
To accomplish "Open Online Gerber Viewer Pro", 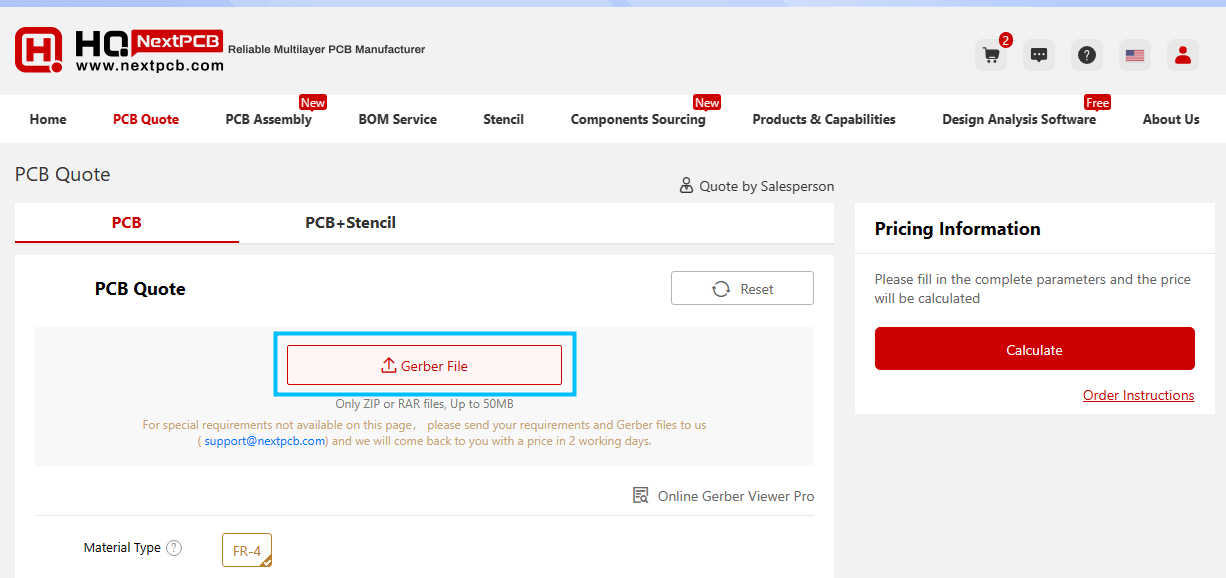I will [724, 496].
